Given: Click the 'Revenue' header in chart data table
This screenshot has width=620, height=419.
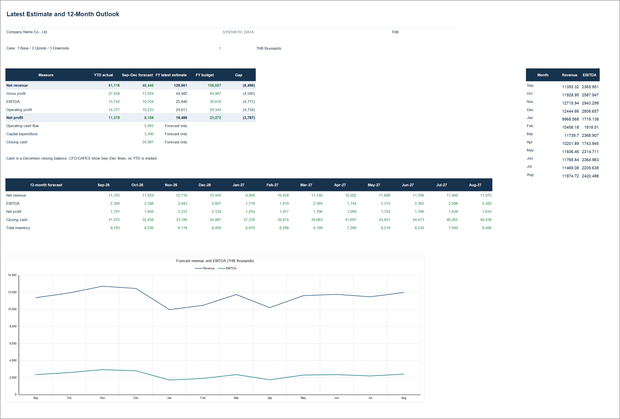Looking at the screenshot, I should 569,75.
